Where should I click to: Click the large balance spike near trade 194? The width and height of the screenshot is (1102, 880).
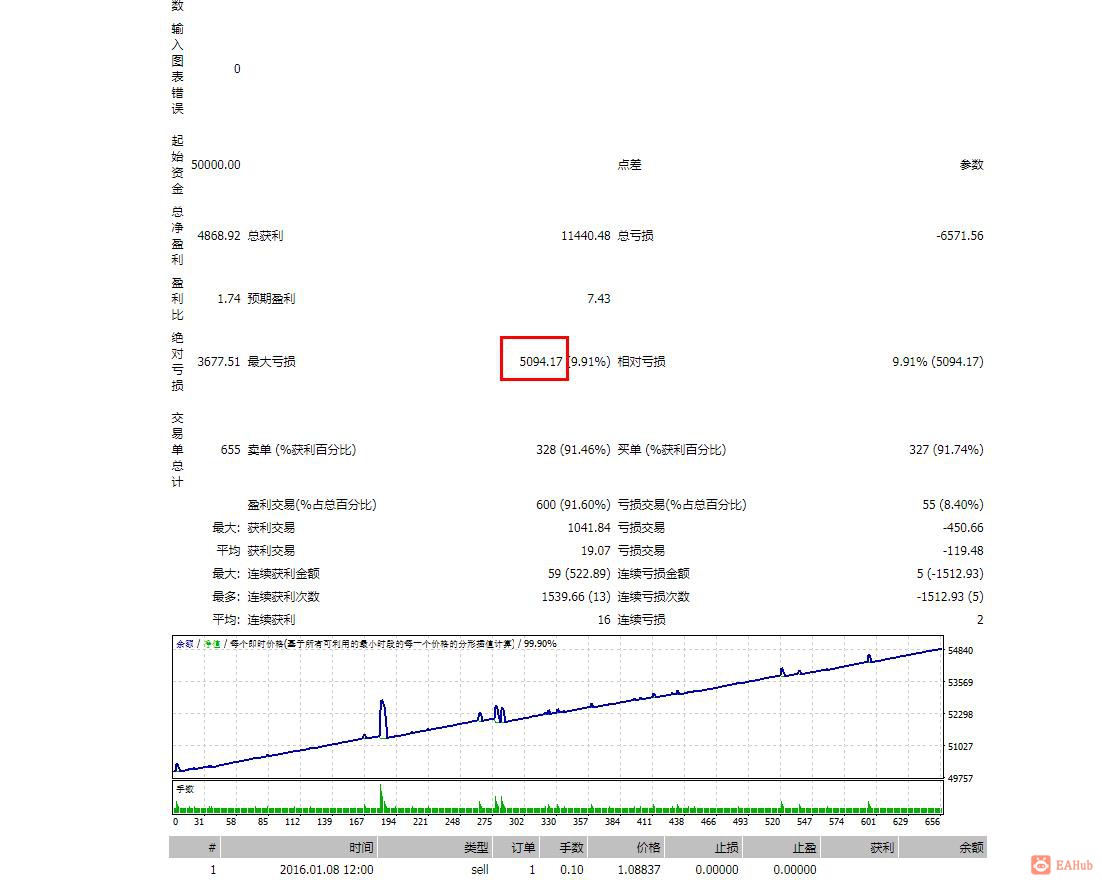(x=383, y=717)
